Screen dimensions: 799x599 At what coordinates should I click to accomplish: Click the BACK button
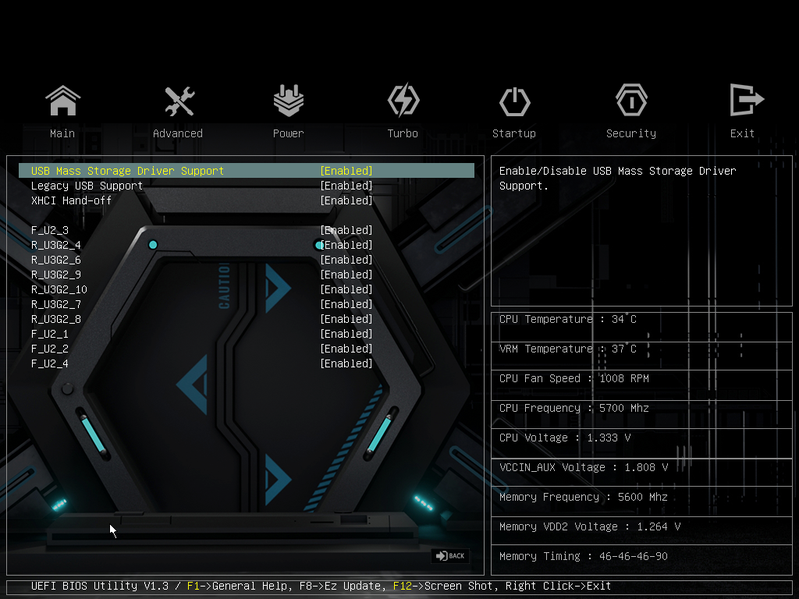[450, 556]
